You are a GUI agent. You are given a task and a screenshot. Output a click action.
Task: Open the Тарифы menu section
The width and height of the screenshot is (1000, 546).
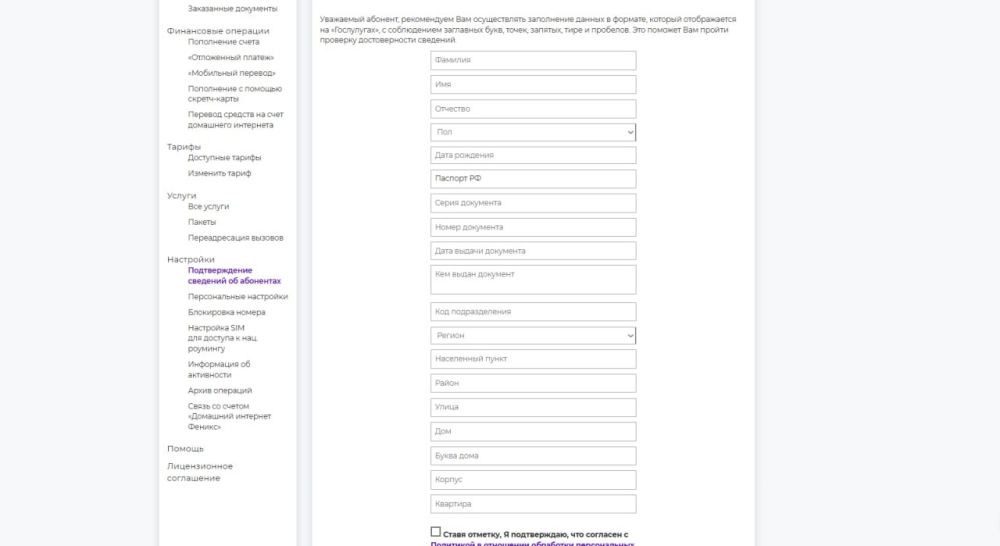(x=184, y=147)
